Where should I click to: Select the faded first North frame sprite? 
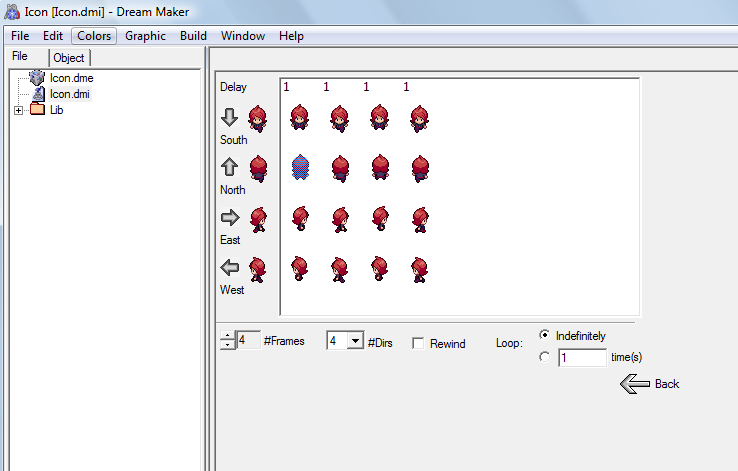[299, 167]
